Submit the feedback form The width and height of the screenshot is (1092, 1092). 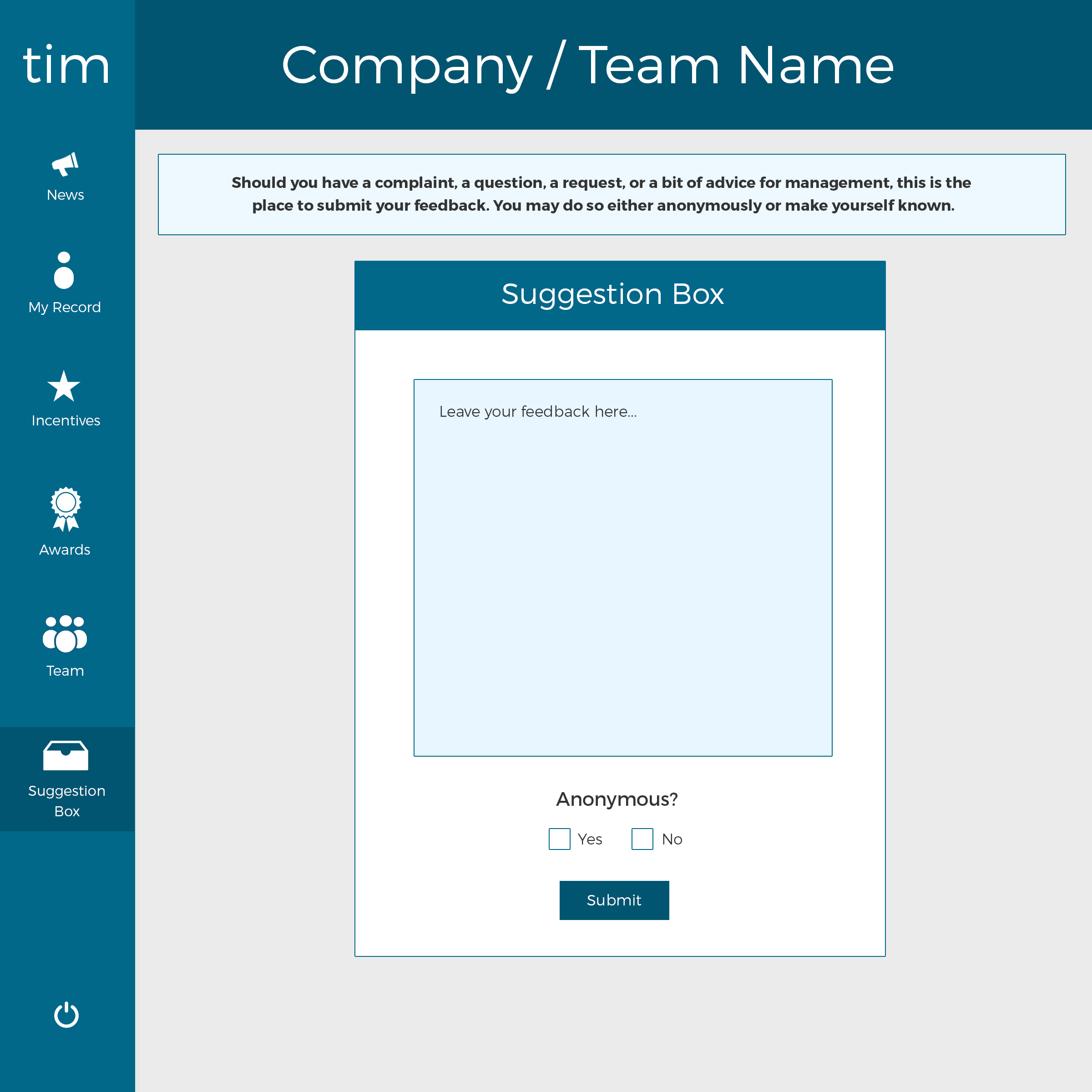[614, 900]
